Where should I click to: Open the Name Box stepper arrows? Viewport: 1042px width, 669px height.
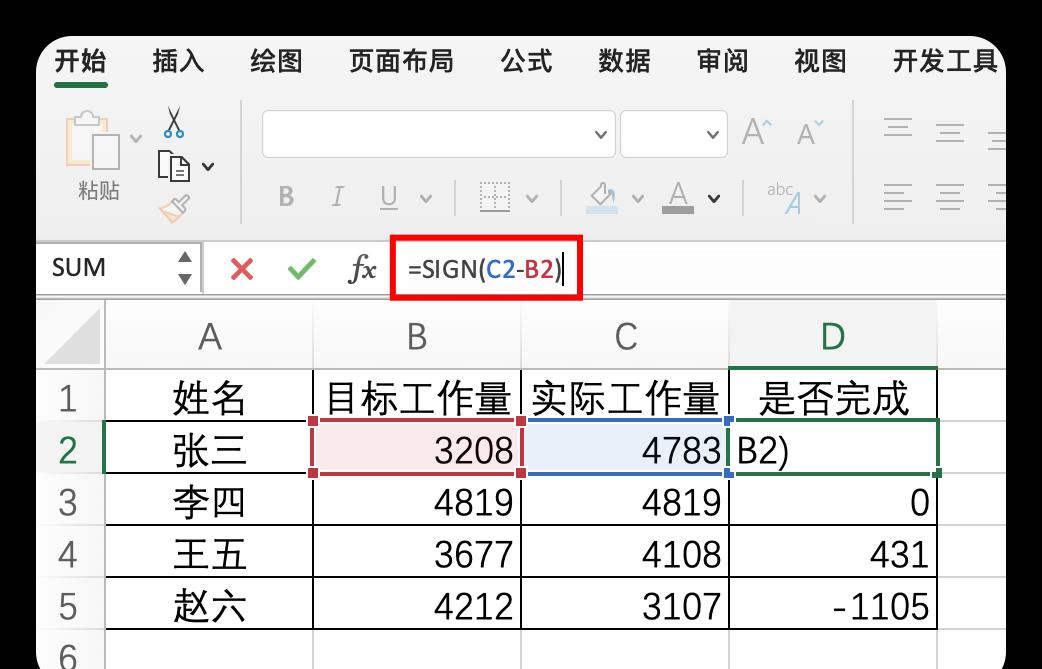coord(185,268)
